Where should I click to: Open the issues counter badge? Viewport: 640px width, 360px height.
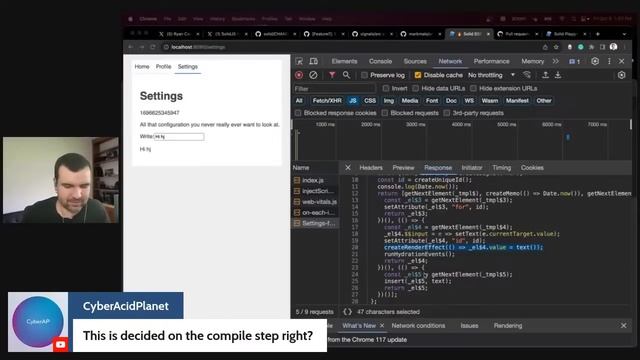[x=574, y=61]
